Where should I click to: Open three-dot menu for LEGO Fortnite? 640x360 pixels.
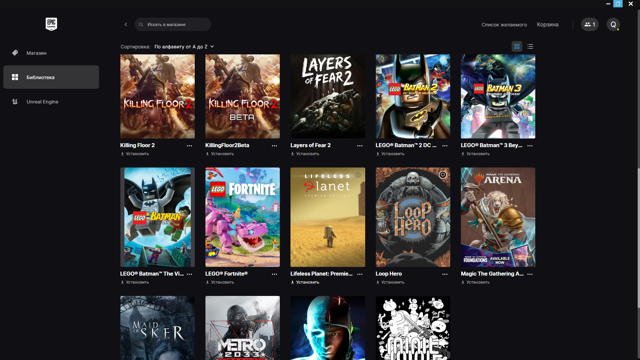(274, 274)
